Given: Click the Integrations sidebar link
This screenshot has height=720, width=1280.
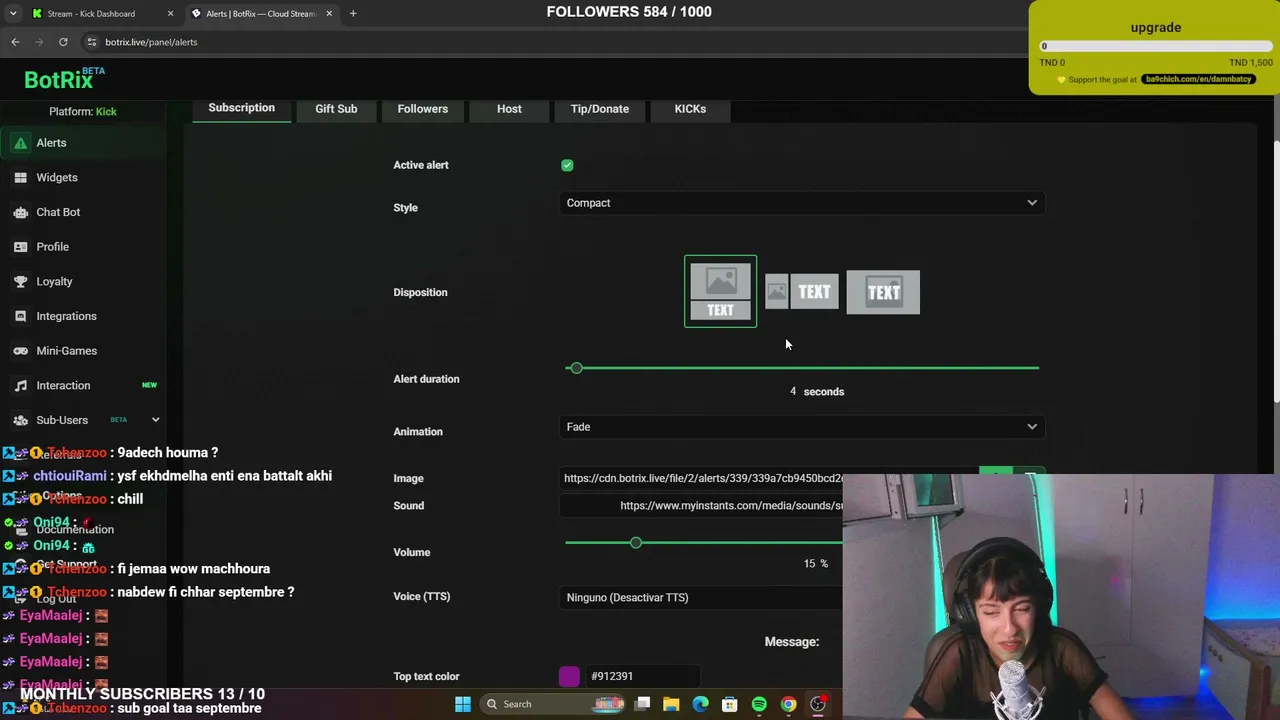Looking at the screenshot, I should (x=67, y=316).
